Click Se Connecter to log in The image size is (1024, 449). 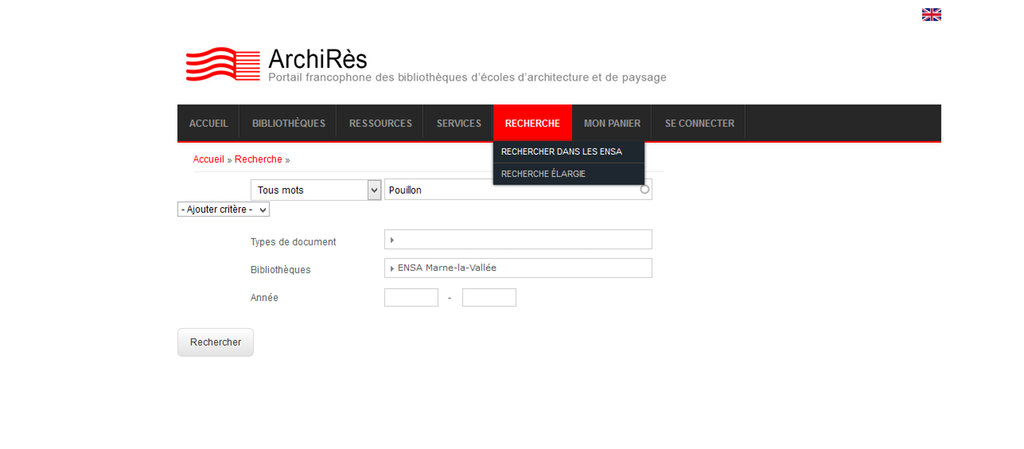pyautogui.click(x=699, y=123)
